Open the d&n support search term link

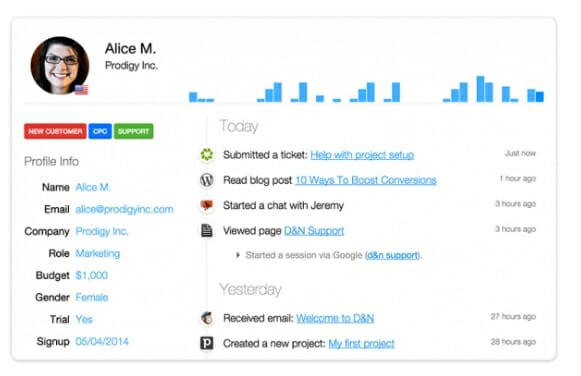coord(392,255)
